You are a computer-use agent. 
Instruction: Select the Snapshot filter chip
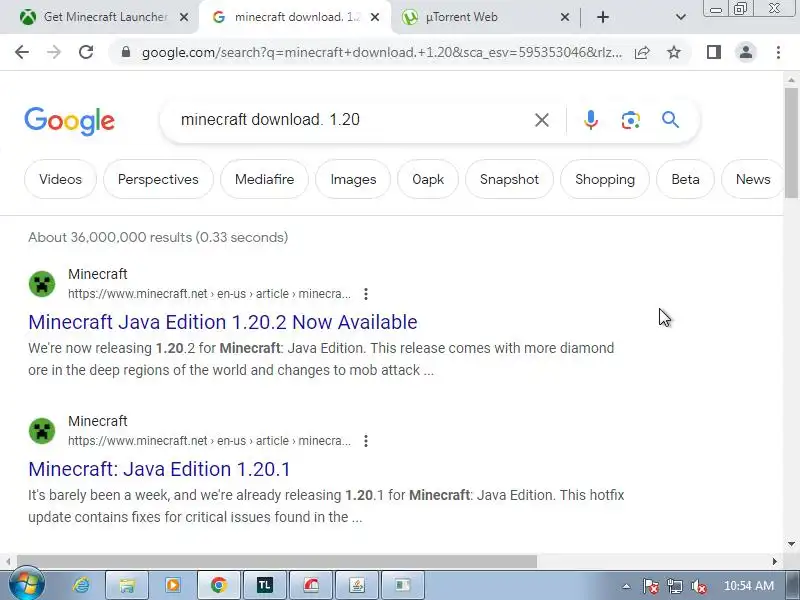509,179
